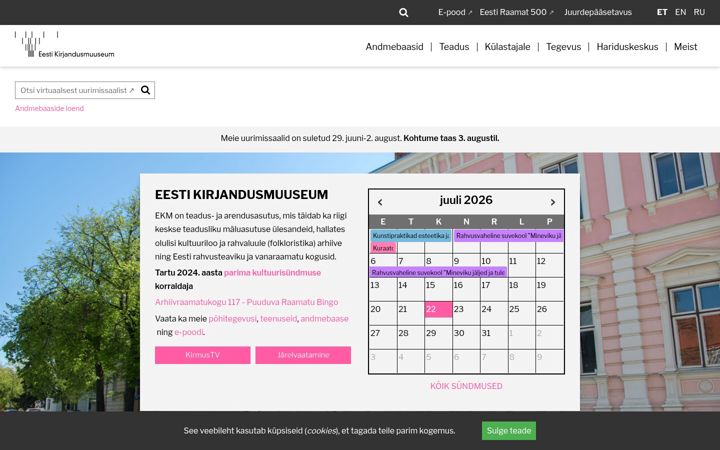Select day 10 in the calendar
The width and height of the screenshot is (720, 450).
[494, 265]
